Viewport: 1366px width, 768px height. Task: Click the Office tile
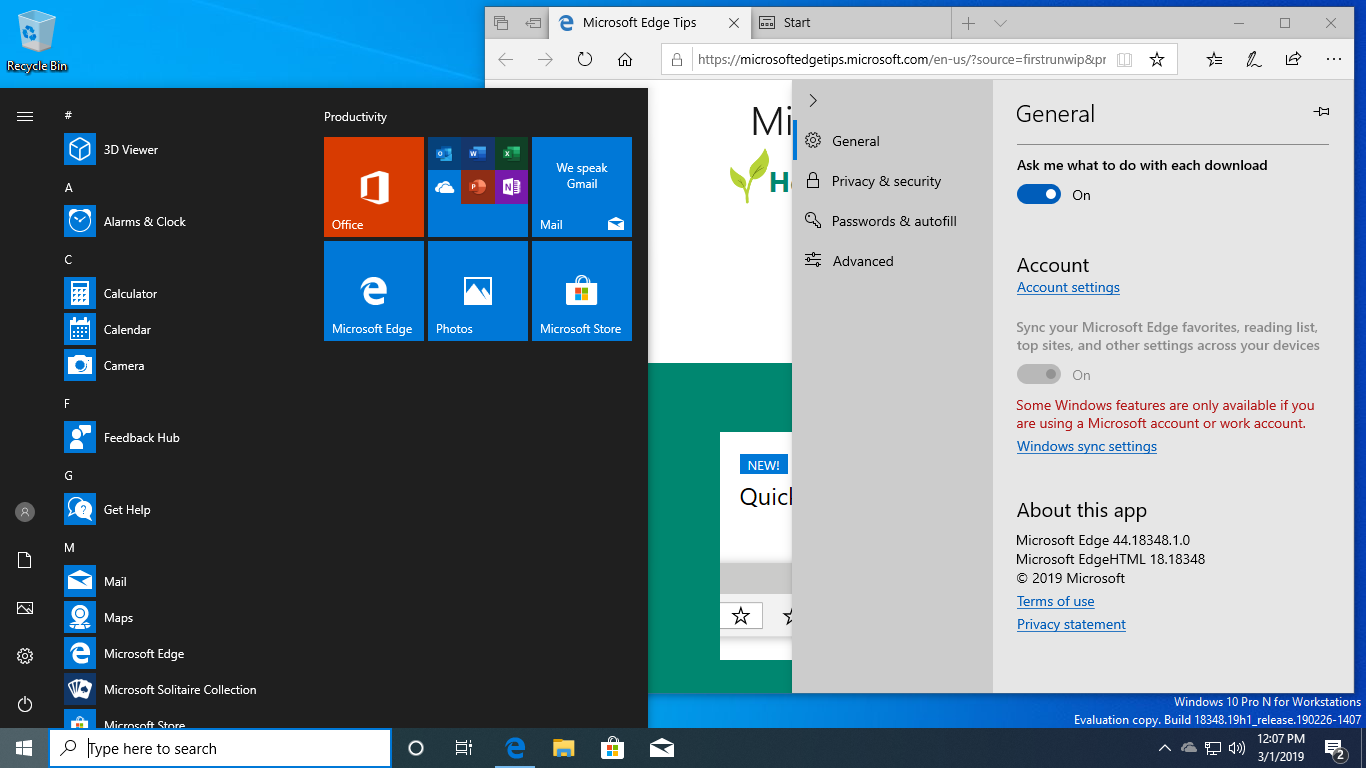(x=374, y=187)
